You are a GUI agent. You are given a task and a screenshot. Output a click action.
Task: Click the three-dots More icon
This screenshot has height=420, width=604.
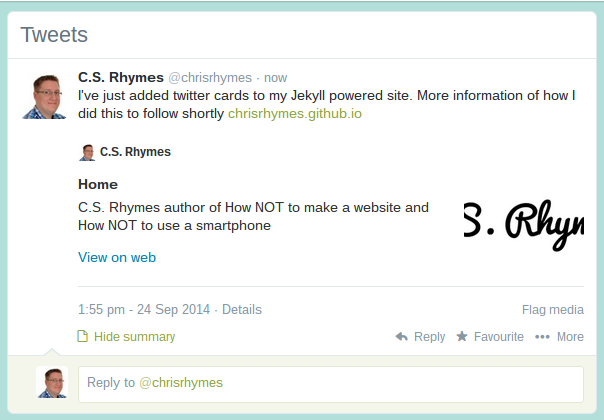pyautogui.click(x=542, y=337)
